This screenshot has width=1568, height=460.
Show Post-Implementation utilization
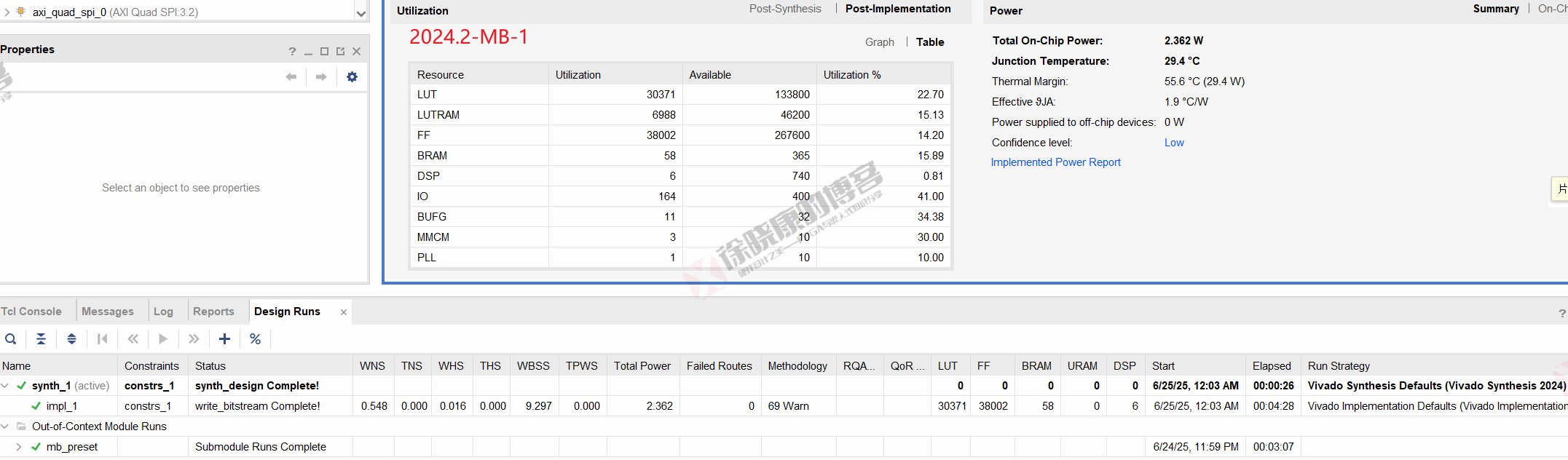(x=898, y=9)
